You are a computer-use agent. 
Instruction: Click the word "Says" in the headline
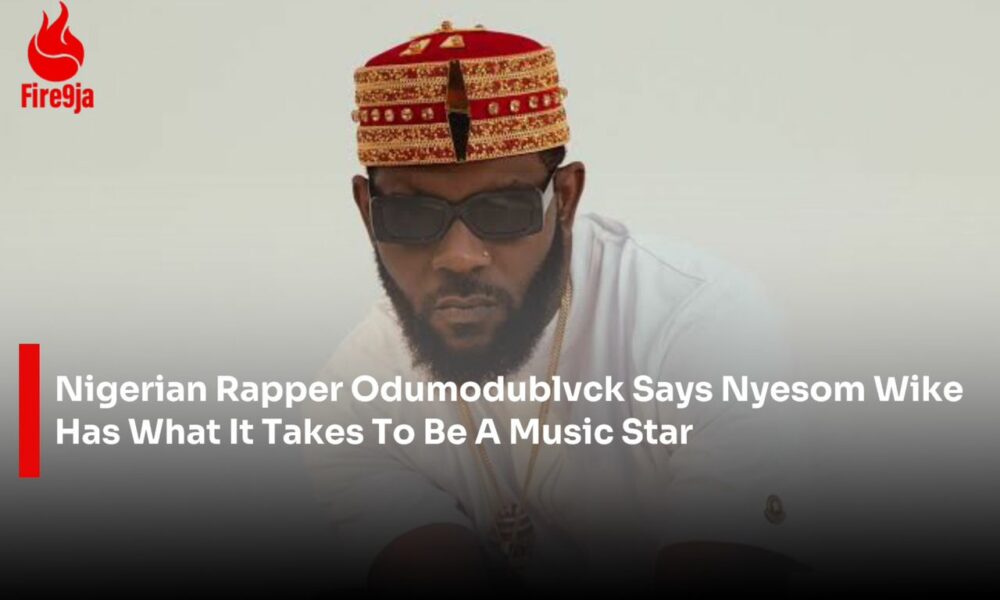pyautogui.click(x=672, y=390)
